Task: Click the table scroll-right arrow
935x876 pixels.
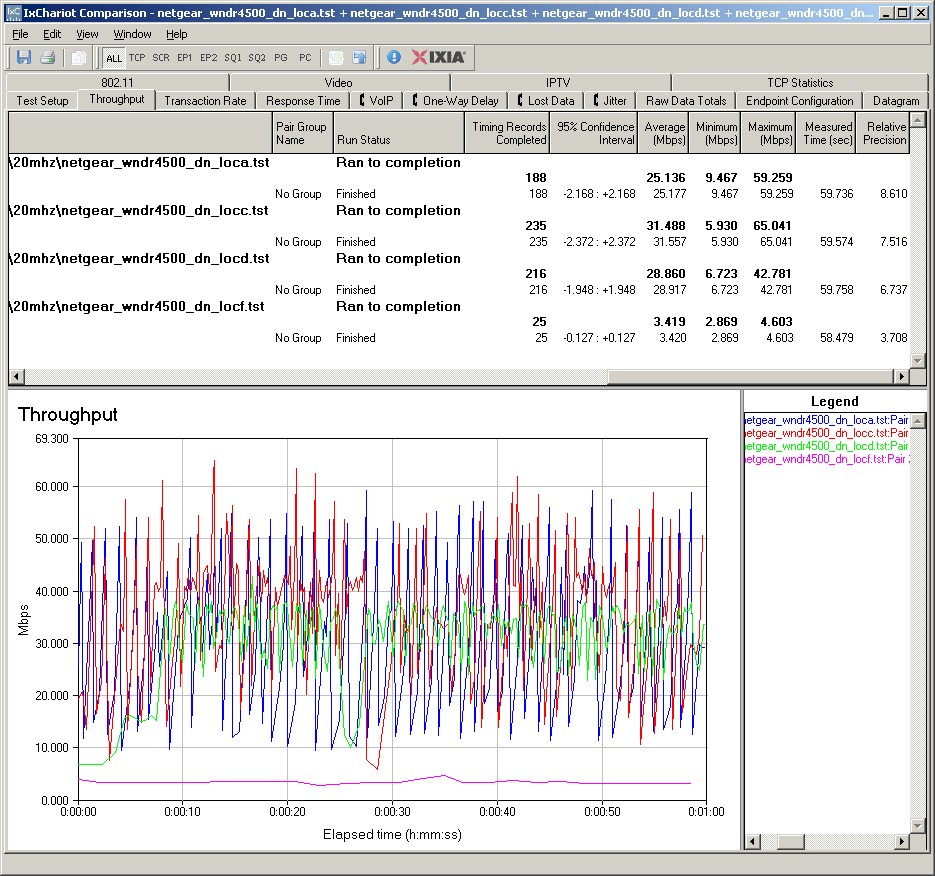Action: [x=901, y=376]
